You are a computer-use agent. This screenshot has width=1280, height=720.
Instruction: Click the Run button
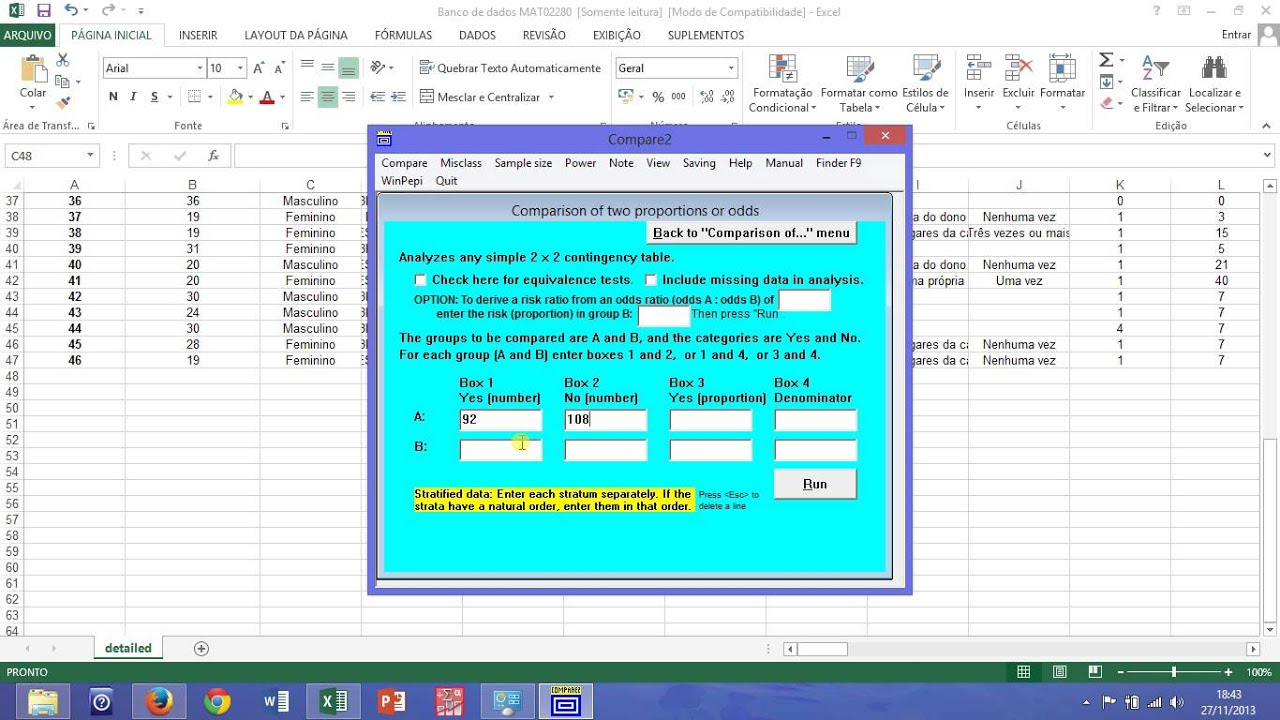coord(815,484)
